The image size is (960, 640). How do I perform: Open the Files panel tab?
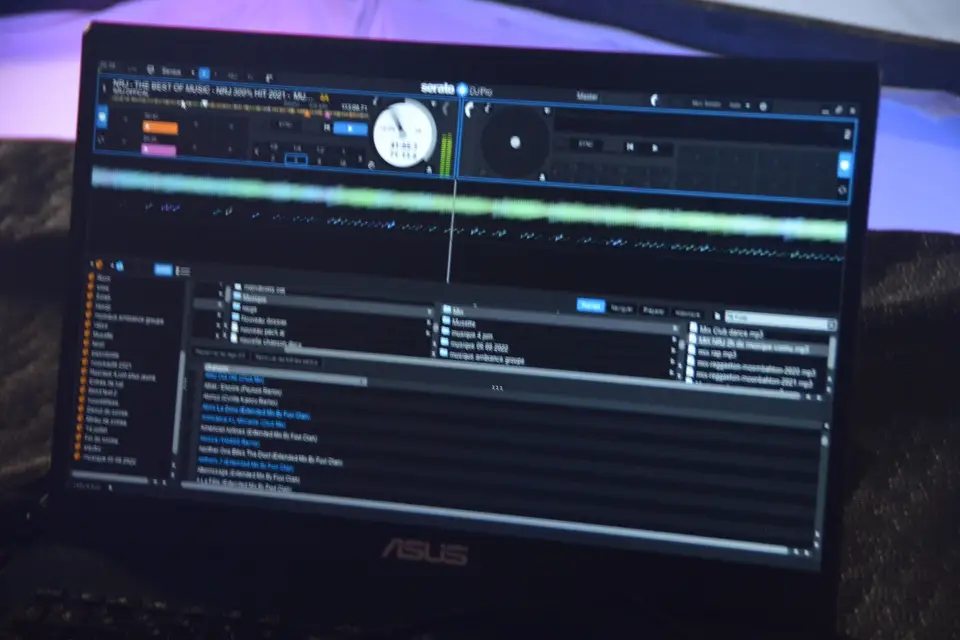[592, 305]
